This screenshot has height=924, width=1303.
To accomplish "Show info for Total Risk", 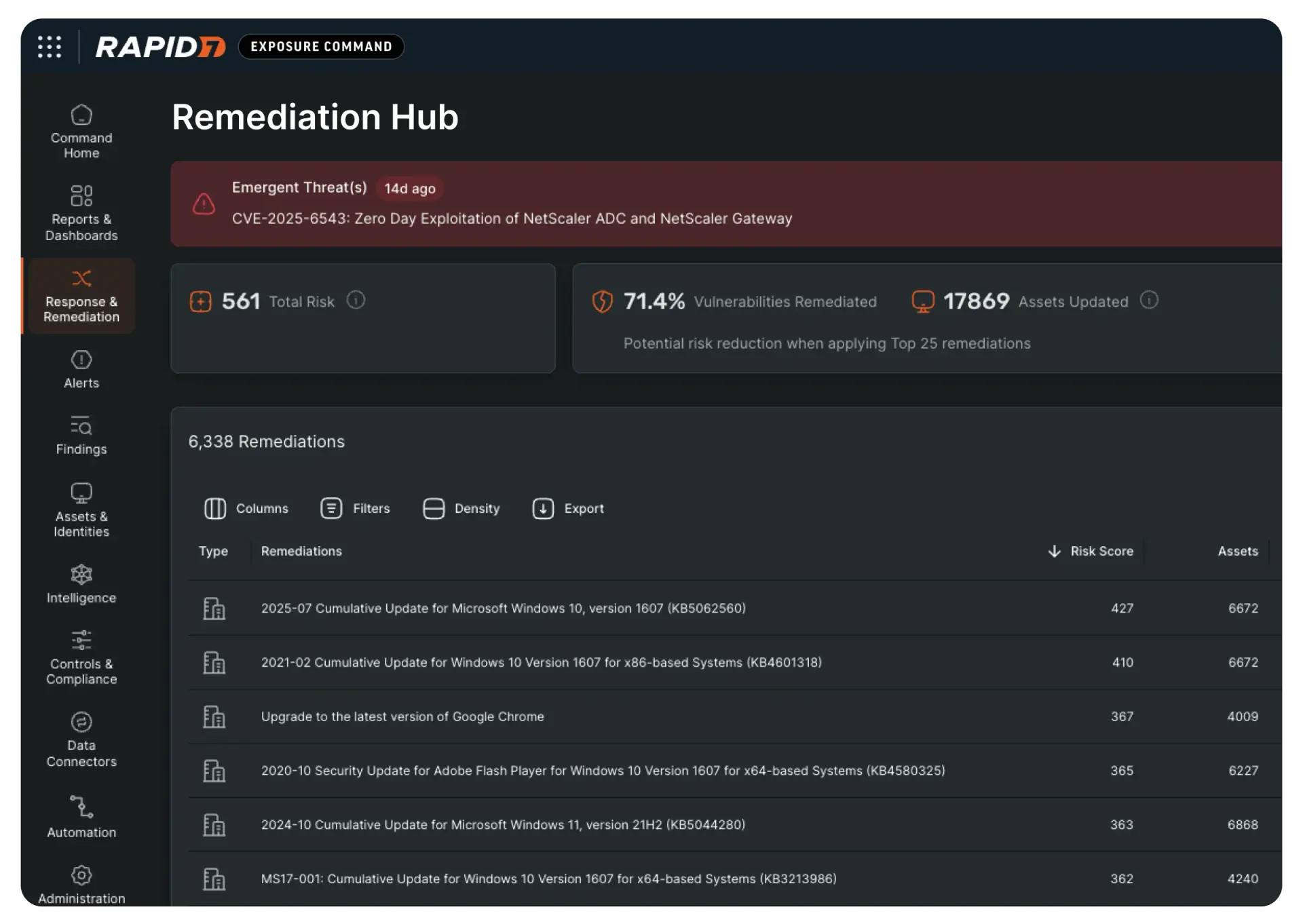I will 356,300.
